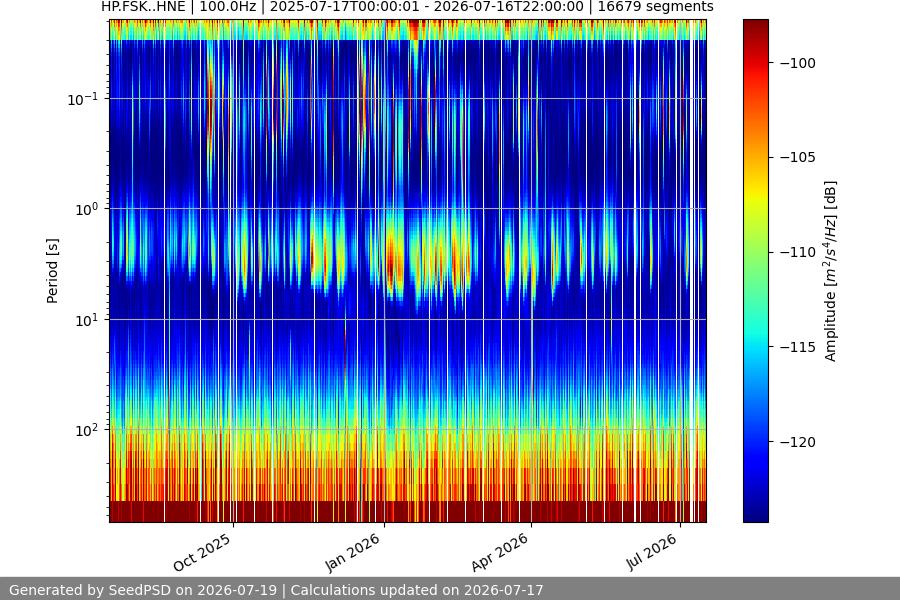
Task: Click the −115 colorbar tick label
Action: [x=798, y=347]
